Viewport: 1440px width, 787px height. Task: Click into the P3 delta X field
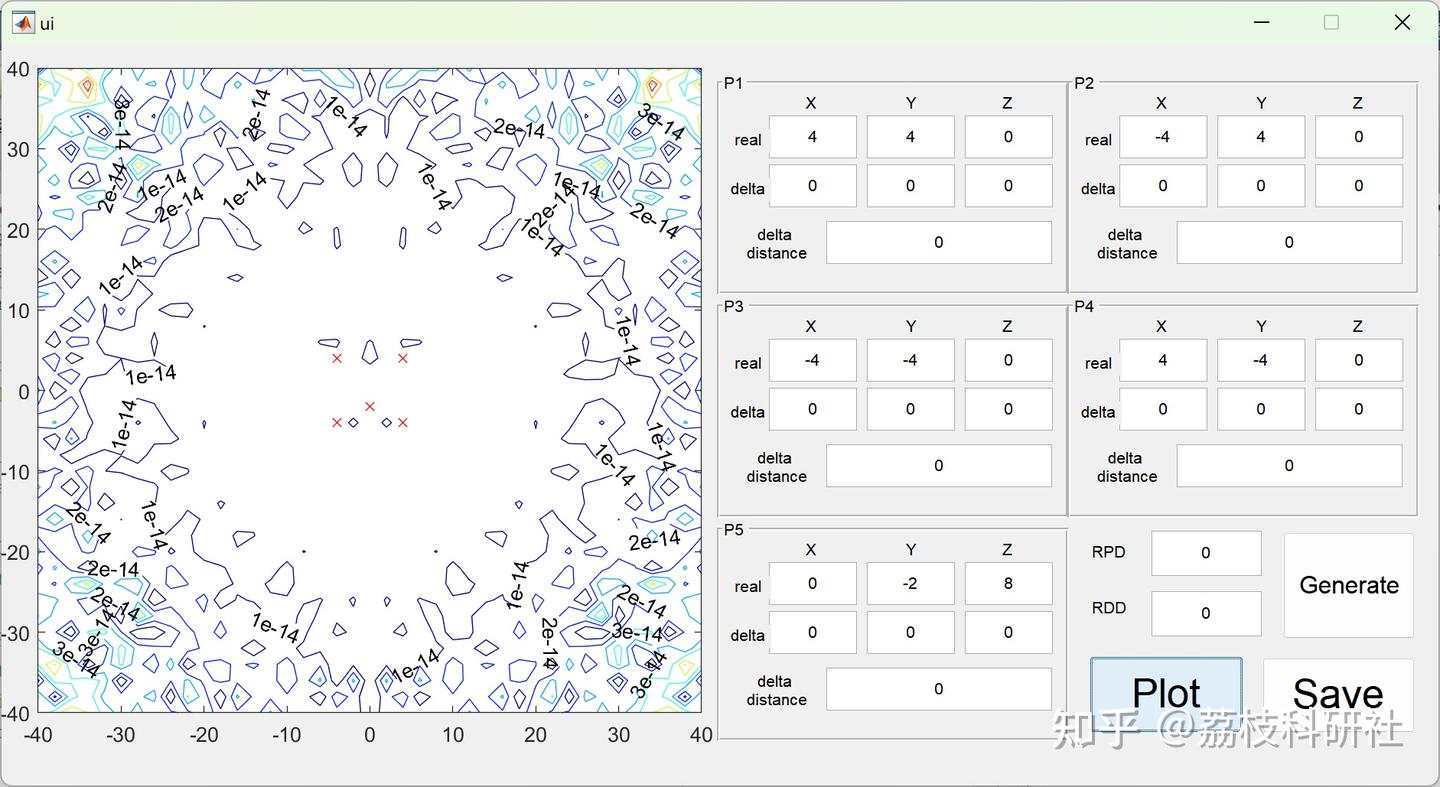812,409
